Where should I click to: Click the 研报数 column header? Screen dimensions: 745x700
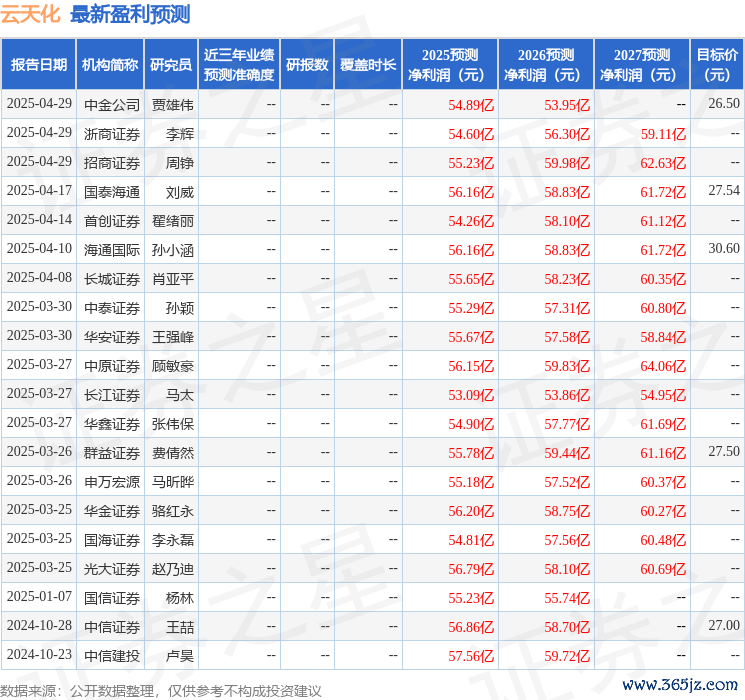[x=307, y=65]
